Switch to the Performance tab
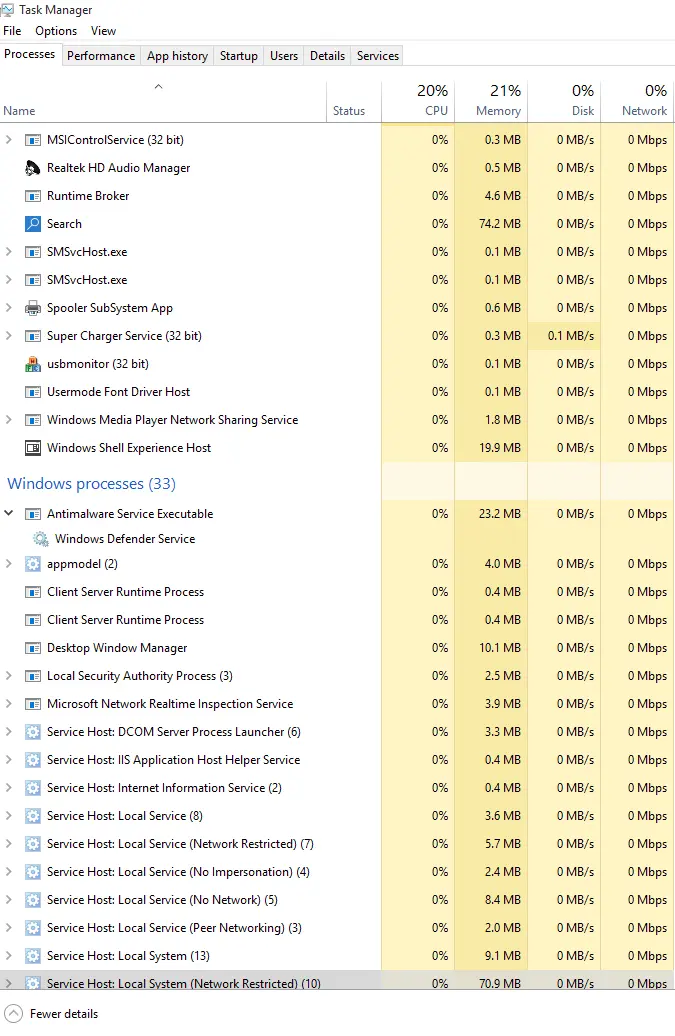This screenshot has height=1036, width=675. [101, 56]
